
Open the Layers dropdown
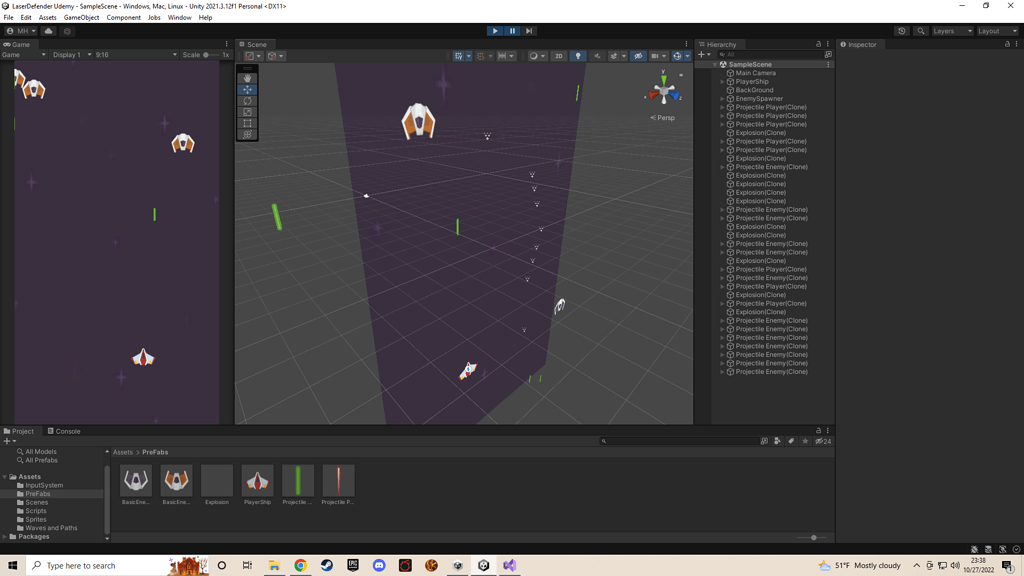coord(951,31)
